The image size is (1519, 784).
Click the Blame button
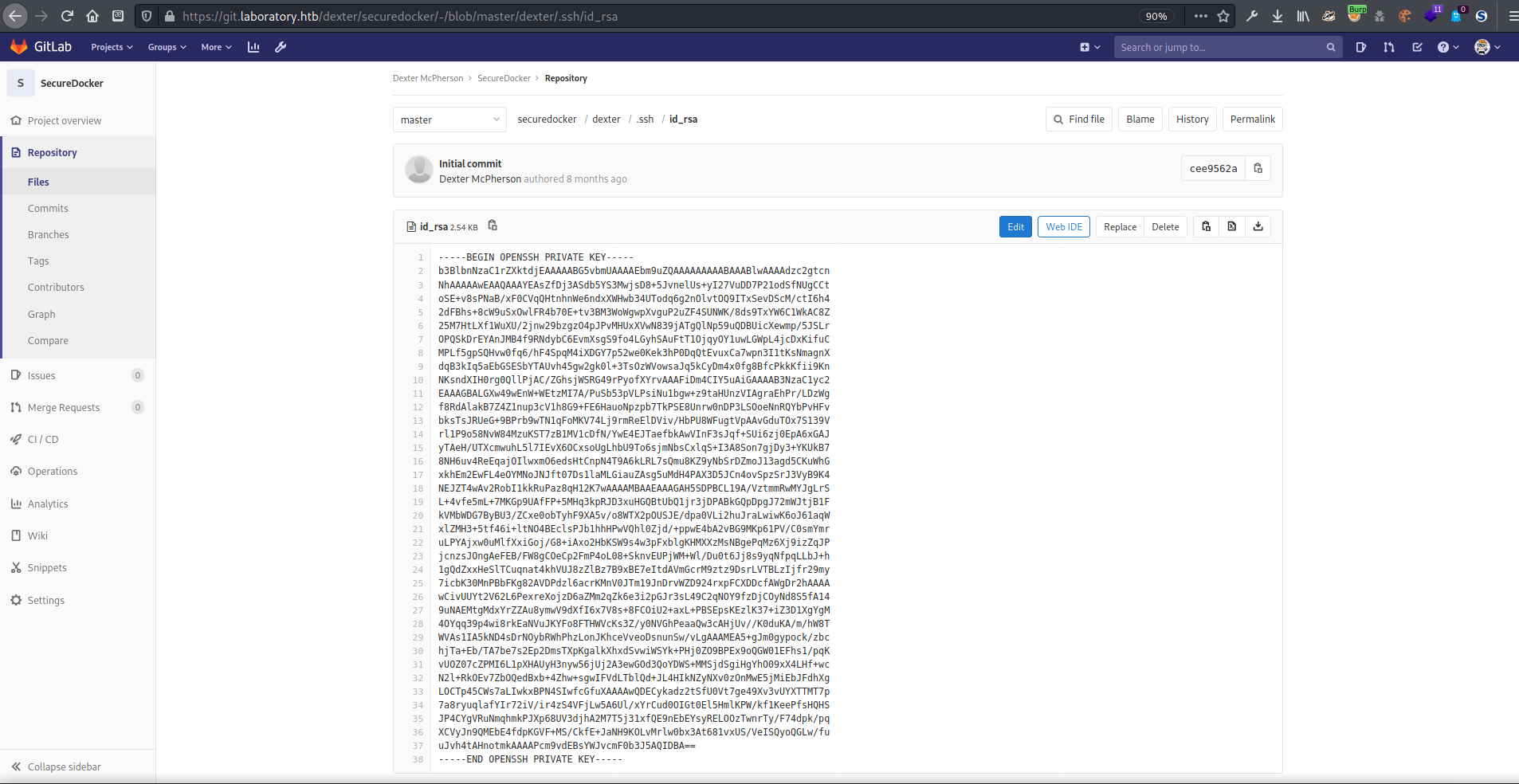point(1140,119)
